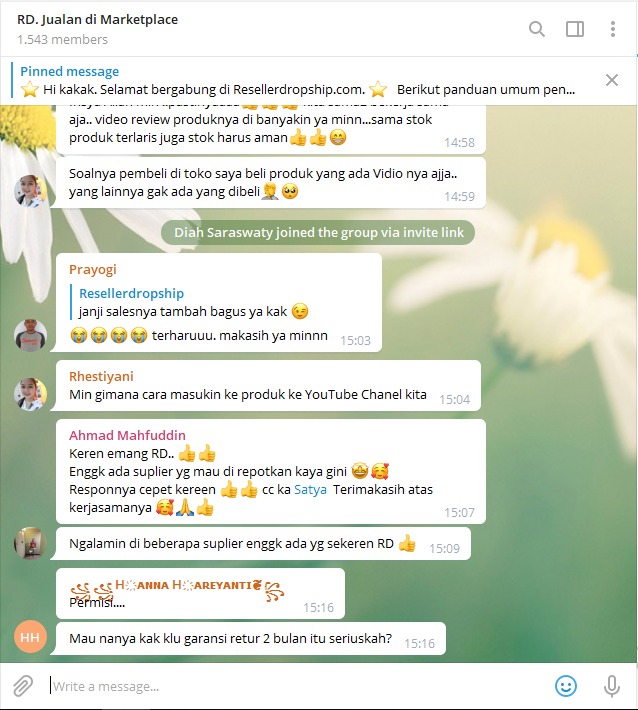The image size is (638, 710).
Task: Click Prayogi's profile photo avatar
Action: 30,336
